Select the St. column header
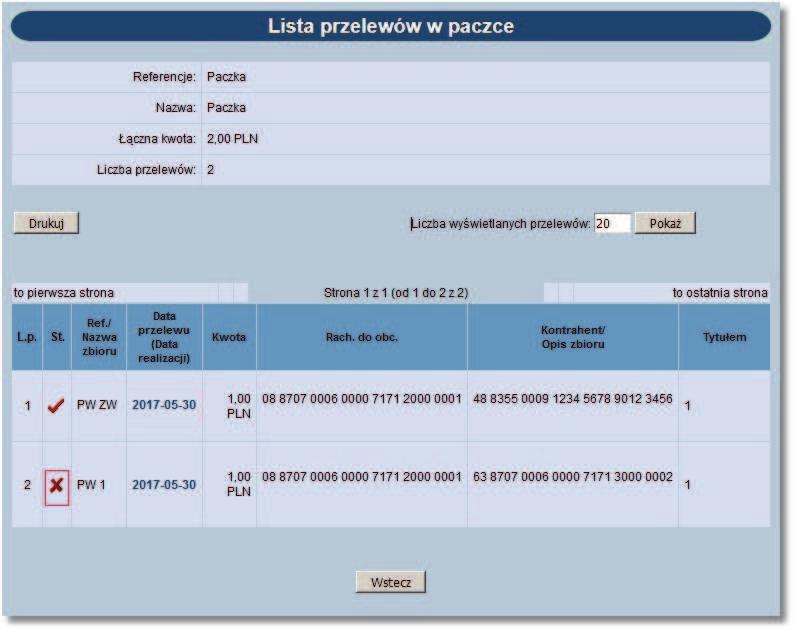794x630 pixels. 57,337
